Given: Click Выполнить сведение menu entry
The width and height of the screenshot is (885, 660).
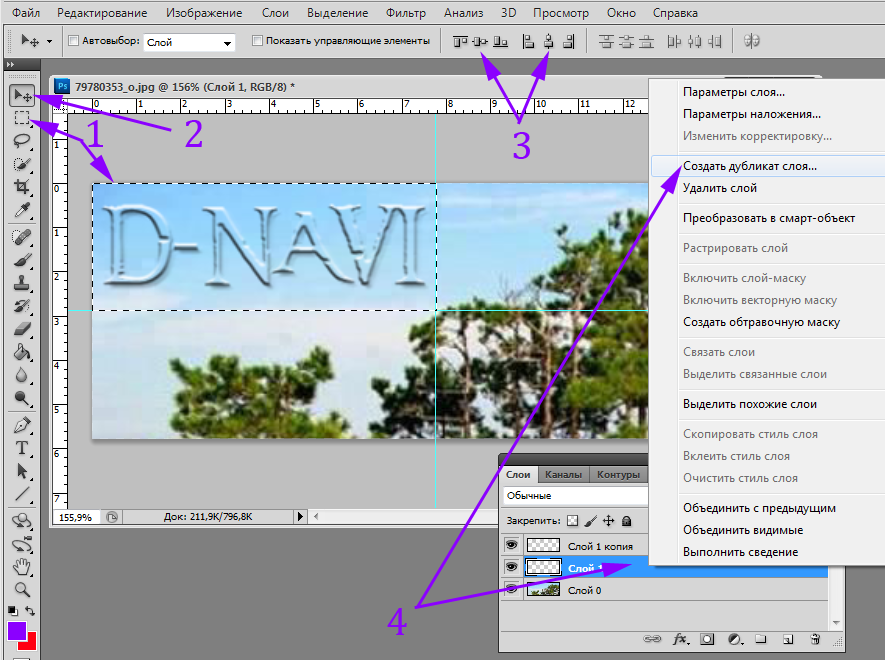Looking at the screenshot, I should (768, 552).
